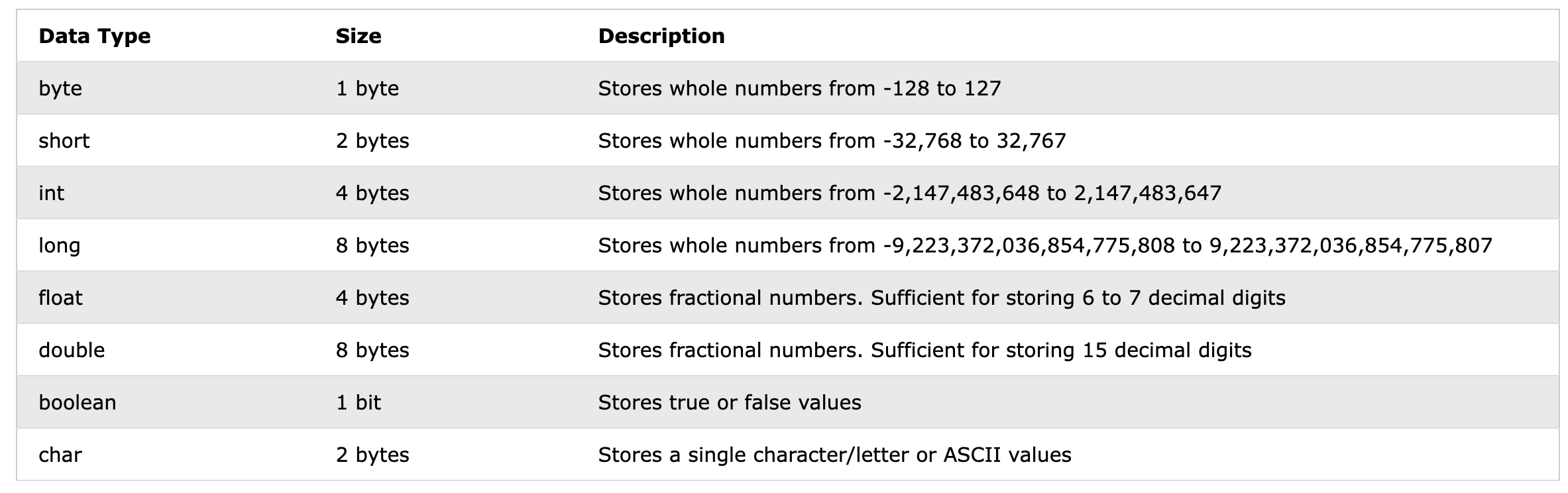Screen dimensions: 1568x493
Task: Click the 8 bytes size for long
Action: tap(372, 245)
